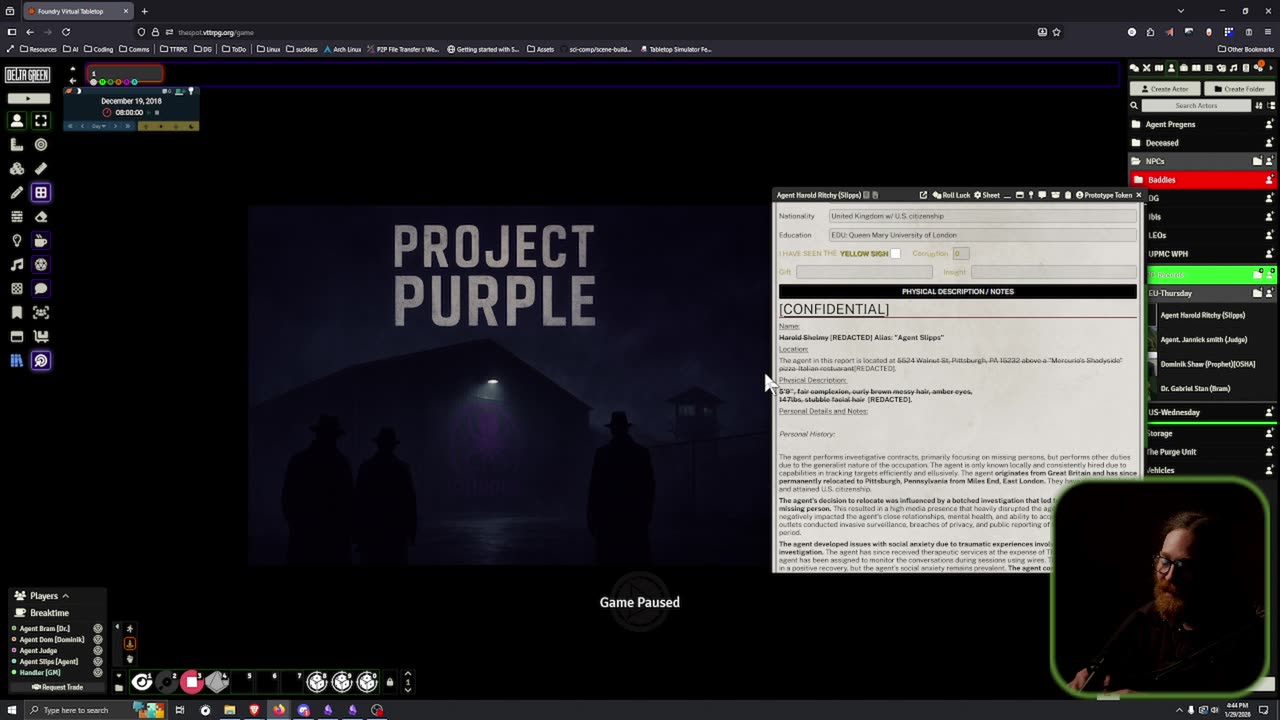Open the speech bubble tool icon
Image resolution: width=1280 pixels, height=720 pixels.
(x=41, y=288)
